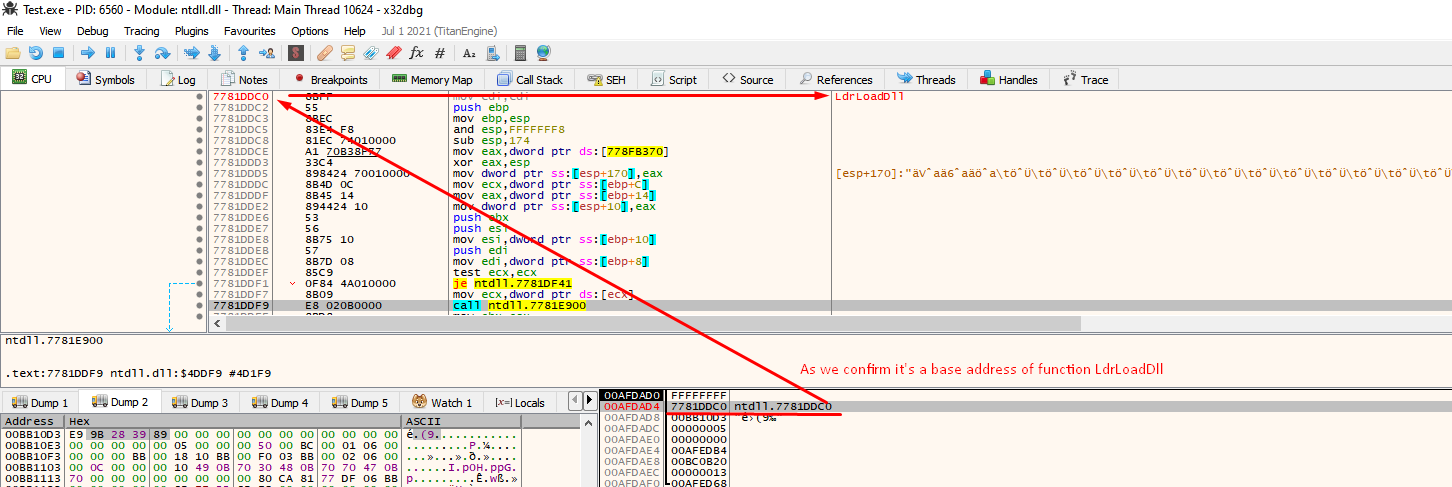Click the globe check-for-updates icon
Screen dimensions: 1452x487
[x=543, y=52]
